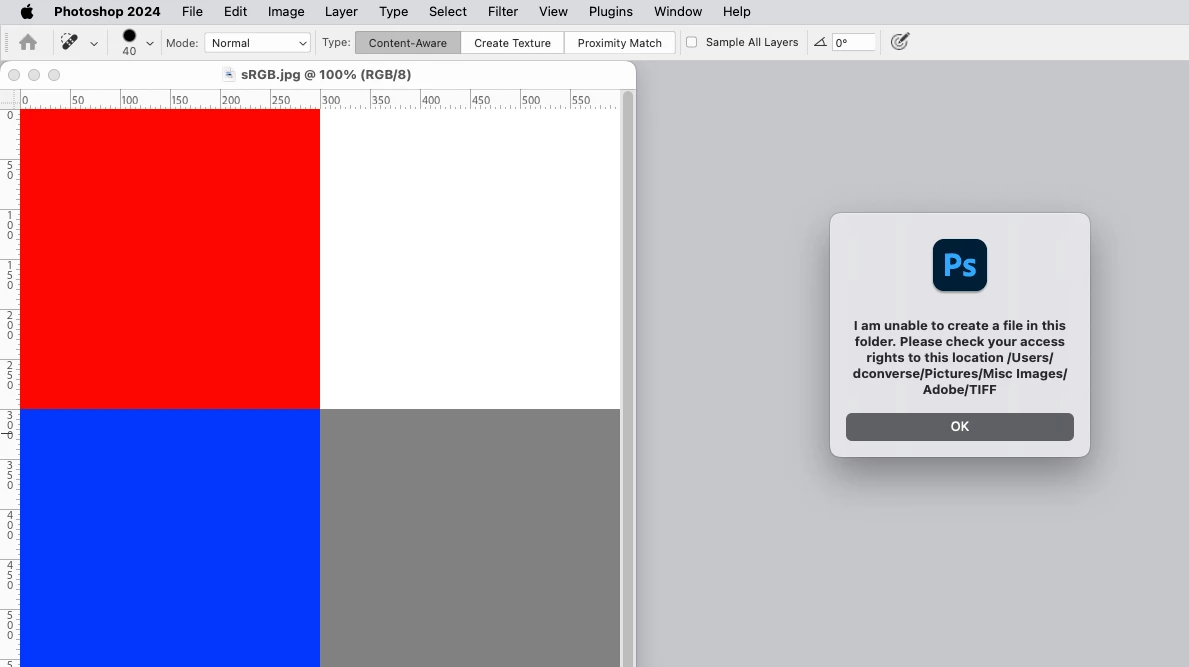Close the sRGB.jpg document window
The height and width of the screenshot is (667, 1189).
(x=14, y=74)
